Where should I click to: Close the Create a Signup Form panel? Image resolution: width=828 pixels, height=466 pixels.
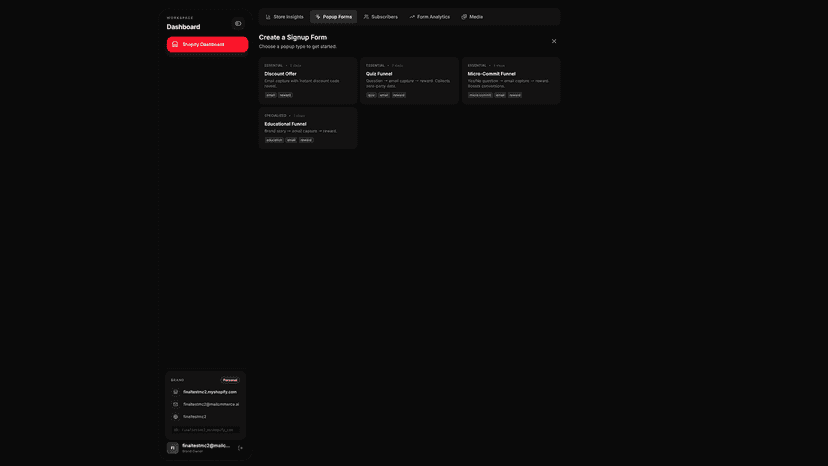click(x=554, y=41)
